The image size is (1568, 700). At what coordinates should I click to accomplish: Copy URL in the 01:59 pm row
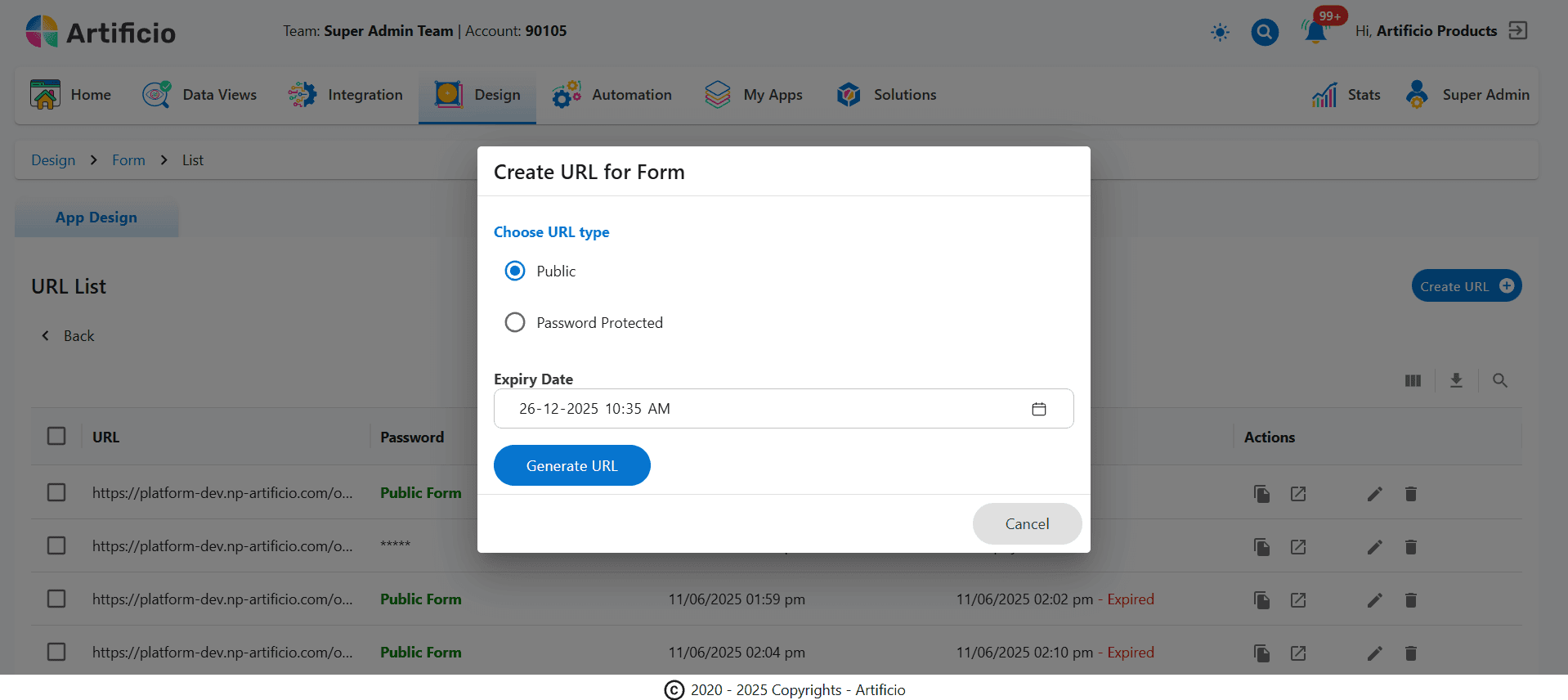(x=1262, y=600)
